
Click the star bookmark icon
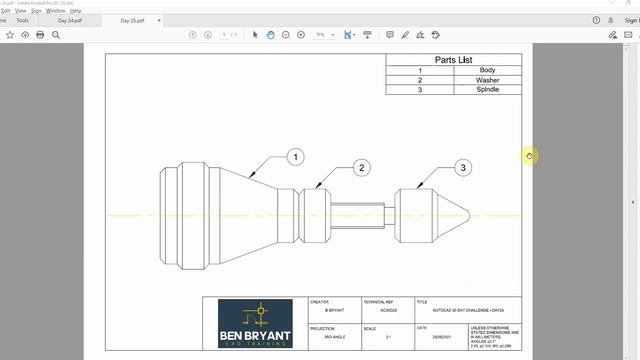point(10,35)
